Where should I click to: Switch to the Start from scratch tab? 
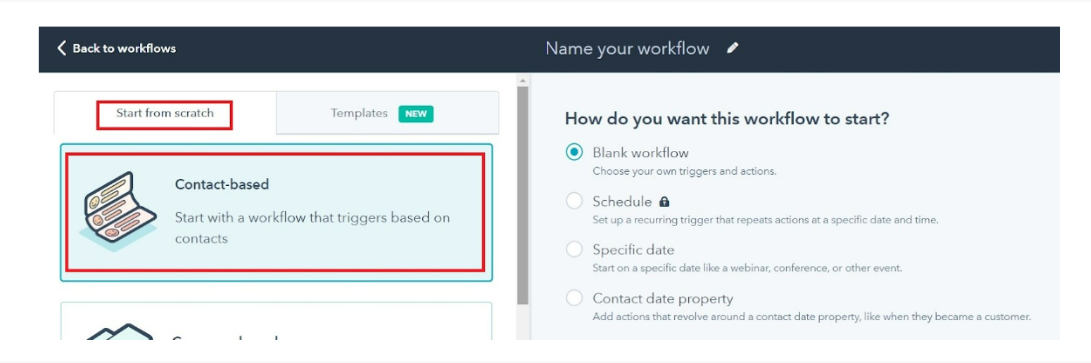click(x=165, y=113)
